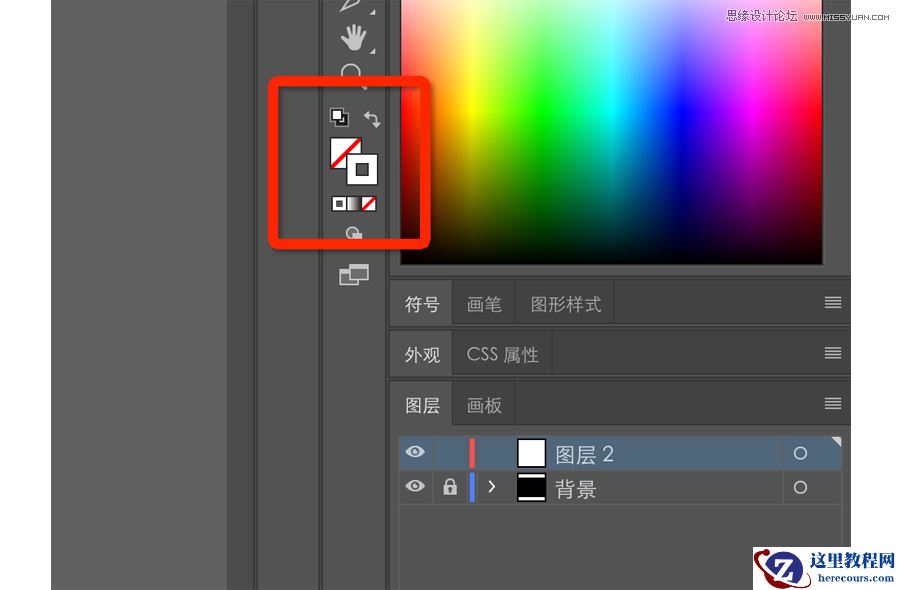Open the Appearance panel menu

coord(833,352)
